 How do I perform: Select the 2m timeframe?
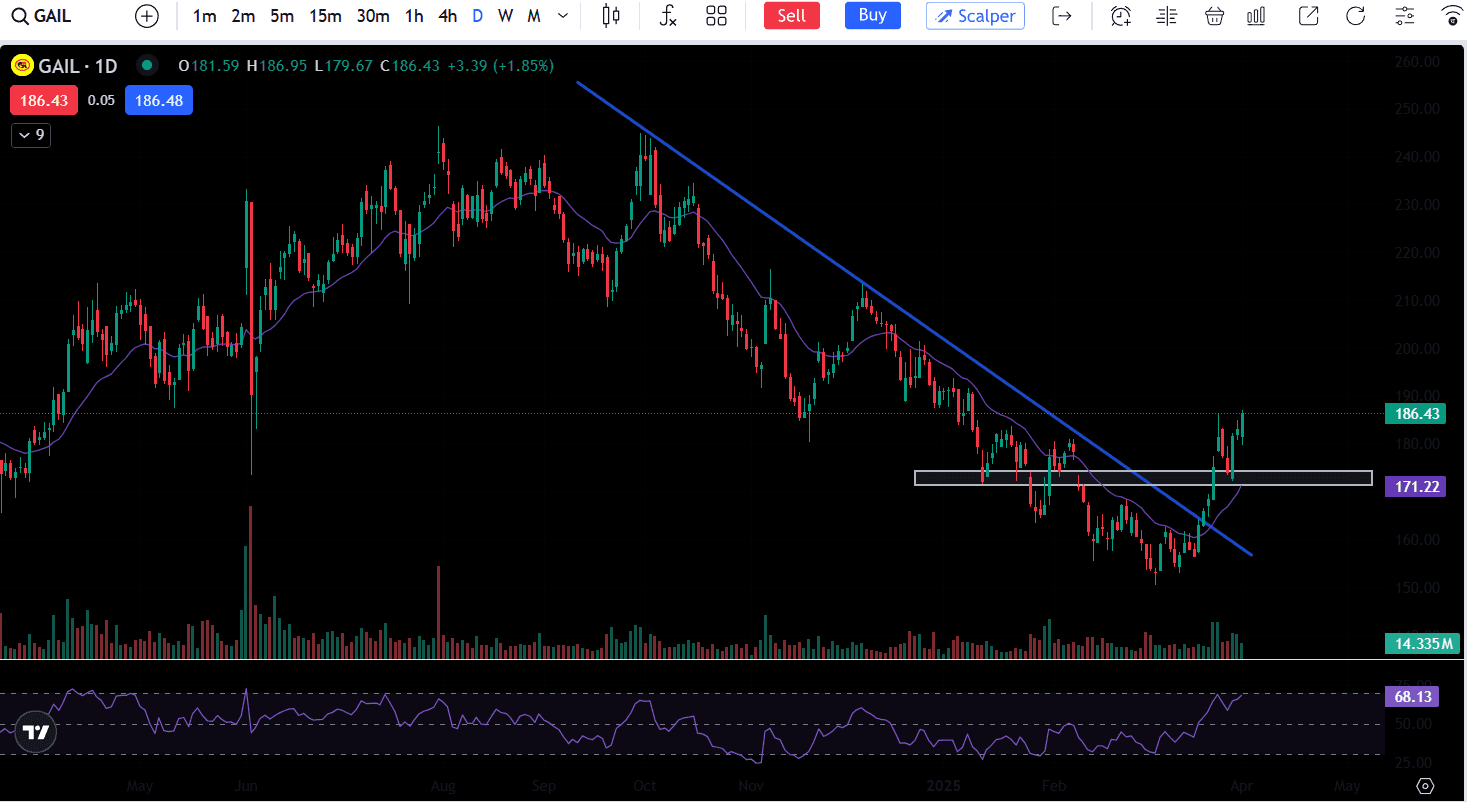point(243,16)
